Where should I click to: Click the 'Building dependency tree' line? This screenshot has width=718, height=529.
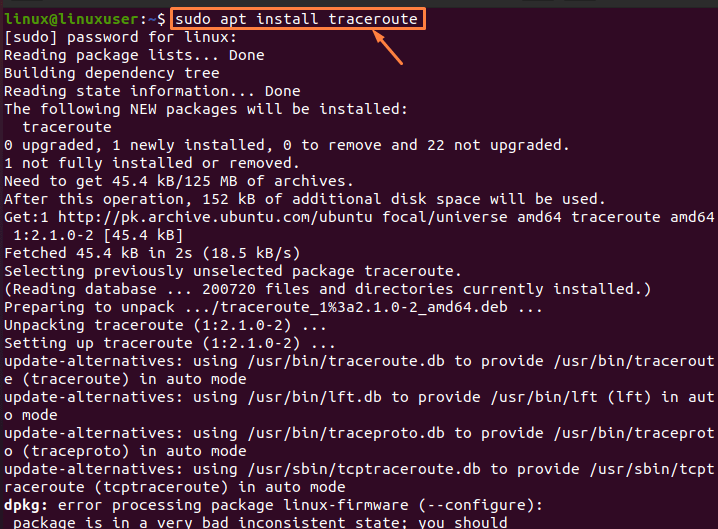(x=112, y=73)
